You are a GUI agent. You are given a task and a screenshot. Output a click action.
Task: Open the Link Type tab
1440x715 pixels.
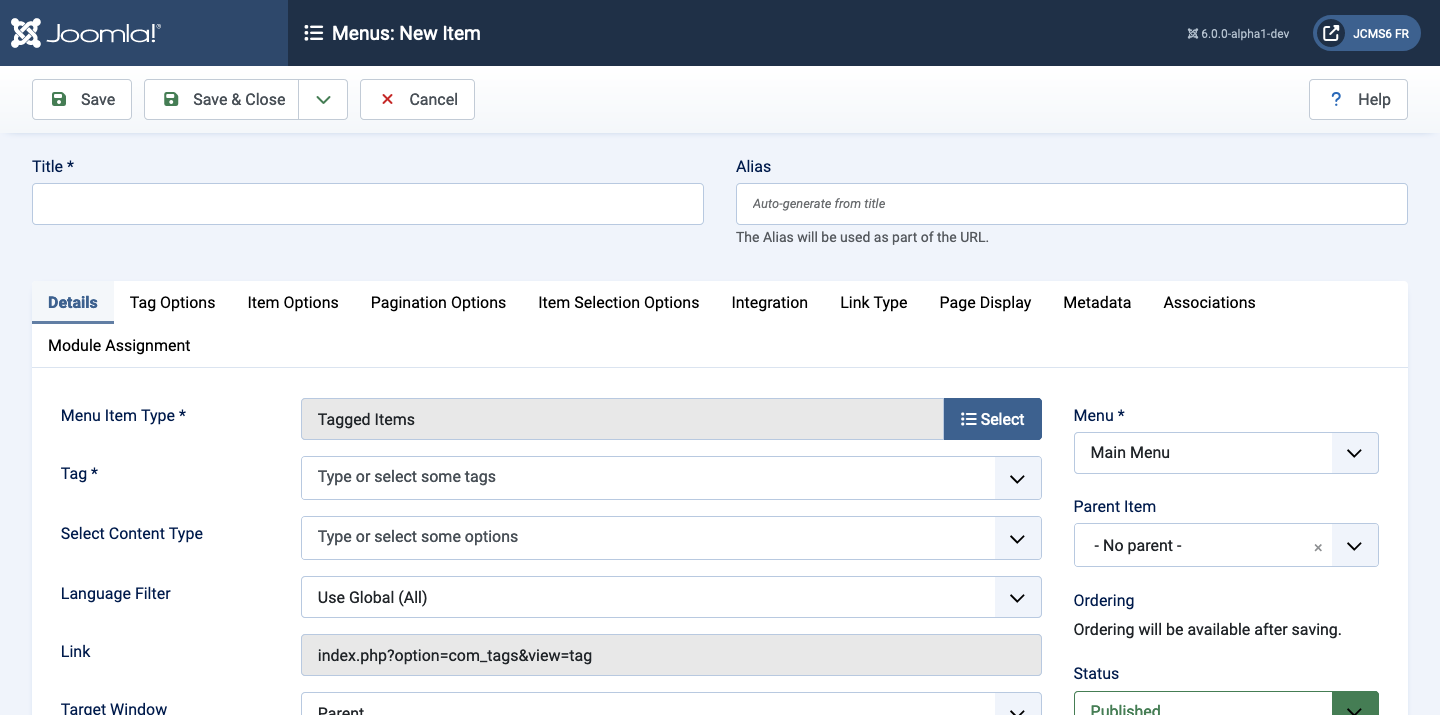click(874, 302)
